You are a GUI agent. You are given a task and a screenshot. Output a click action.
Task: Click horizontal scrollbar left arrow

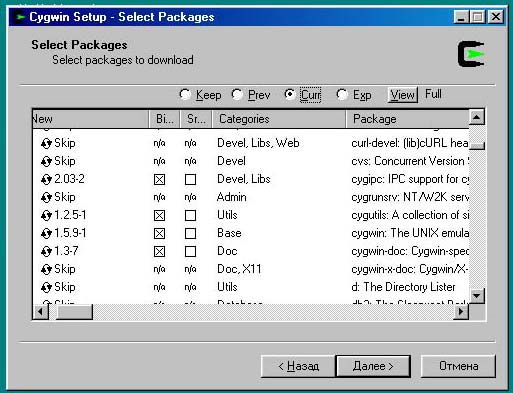pyautogui.click(x=41, y=312)
